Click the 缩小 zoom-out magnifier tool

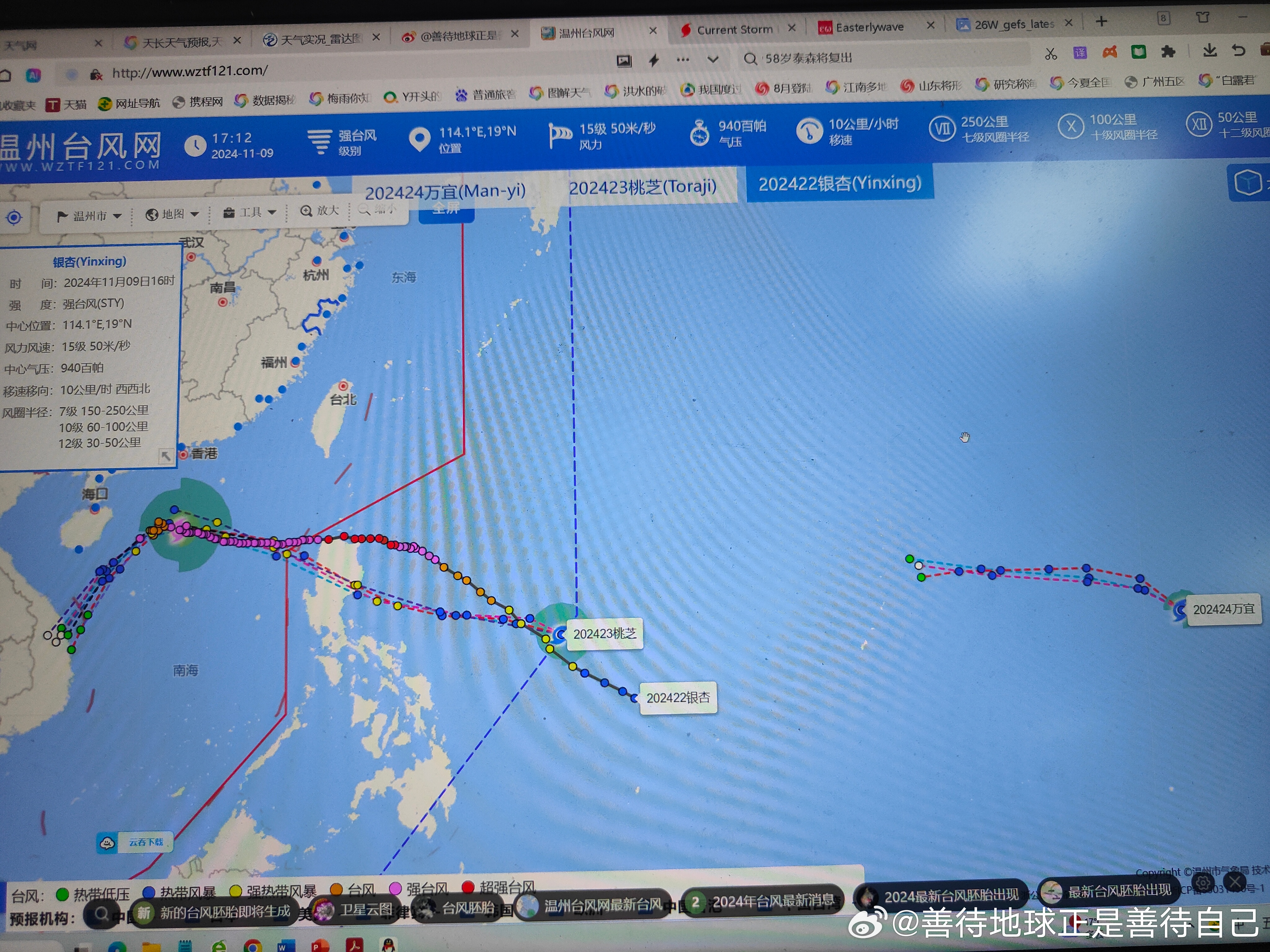[x=377, y=209]
